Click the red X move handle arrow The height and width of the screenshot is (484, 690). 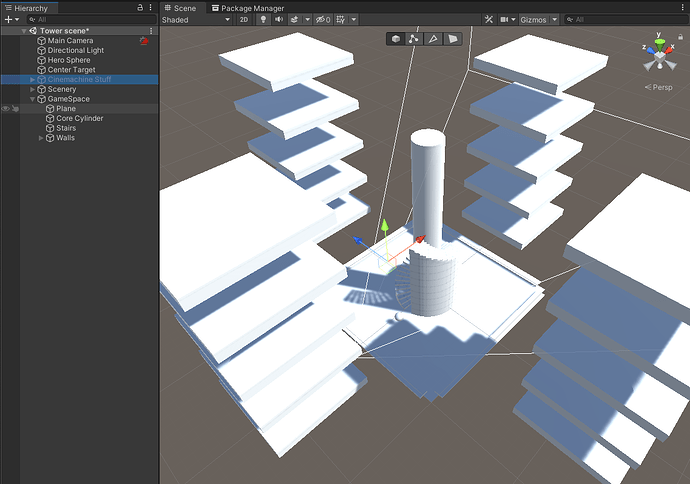coord(420,239)
